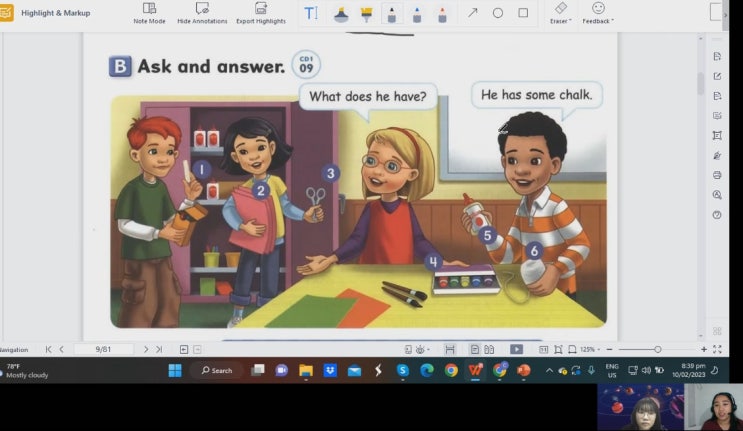
Task: Click the Navigation label in status bar
Action: click(x=14, y=350)
